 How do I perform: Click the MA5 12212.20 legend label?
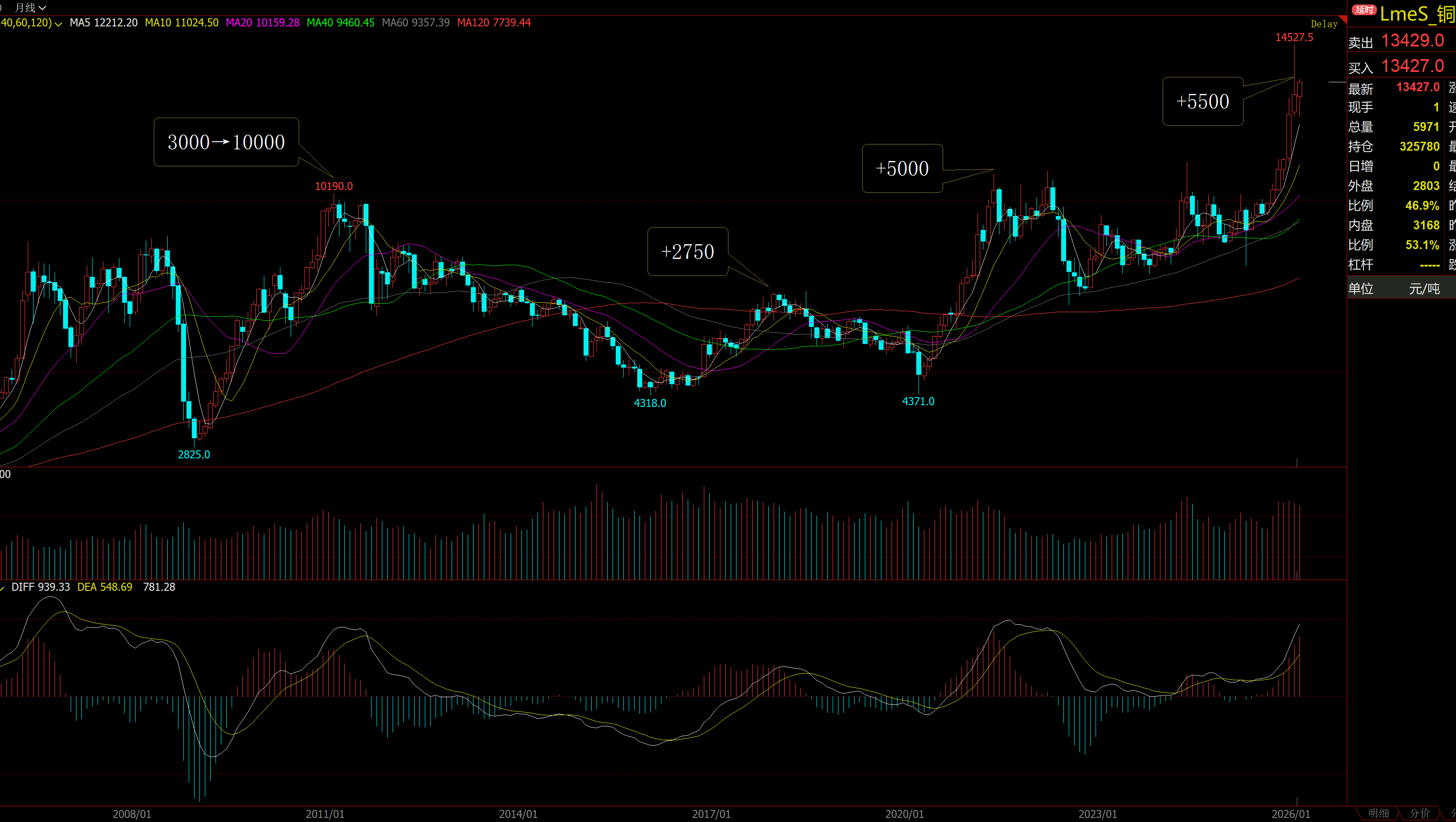point(103,23)
